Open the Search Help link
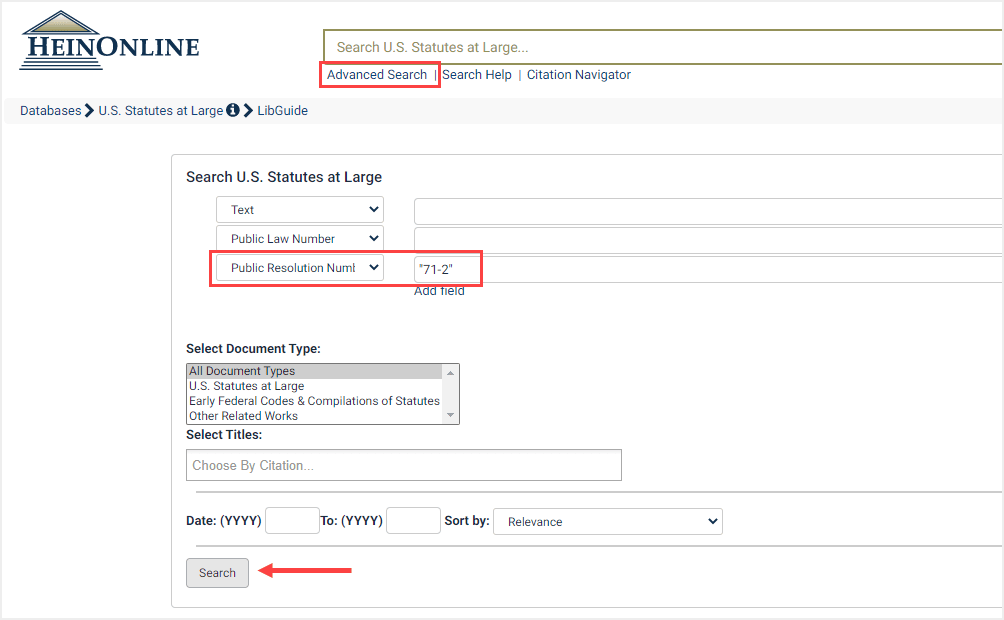This screenshot has width=1004, height=620. click(x=476, y=74)
